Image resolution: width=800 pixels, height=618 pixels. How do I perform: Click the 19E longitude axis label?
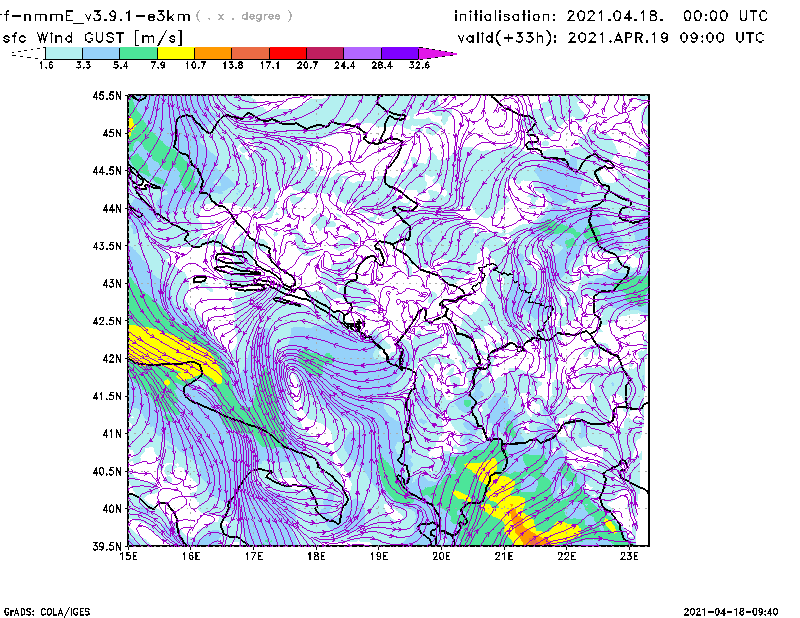[379, 556]
